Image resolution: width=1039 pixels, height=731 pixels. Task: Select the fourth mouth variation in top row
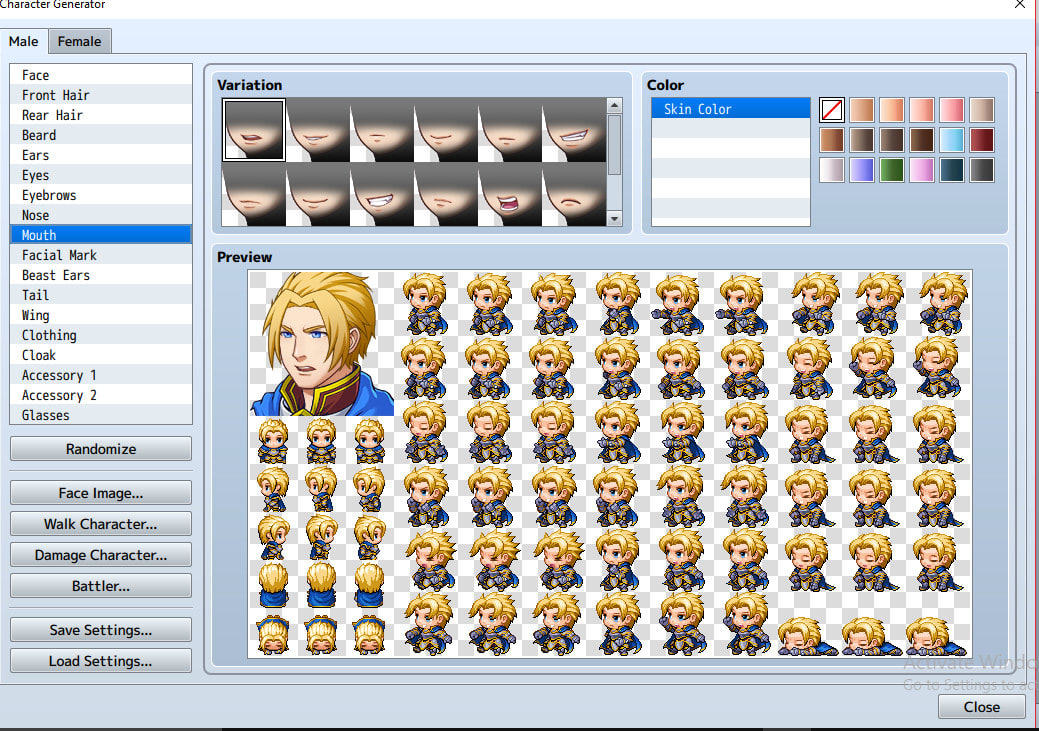(x=446, y=130)
